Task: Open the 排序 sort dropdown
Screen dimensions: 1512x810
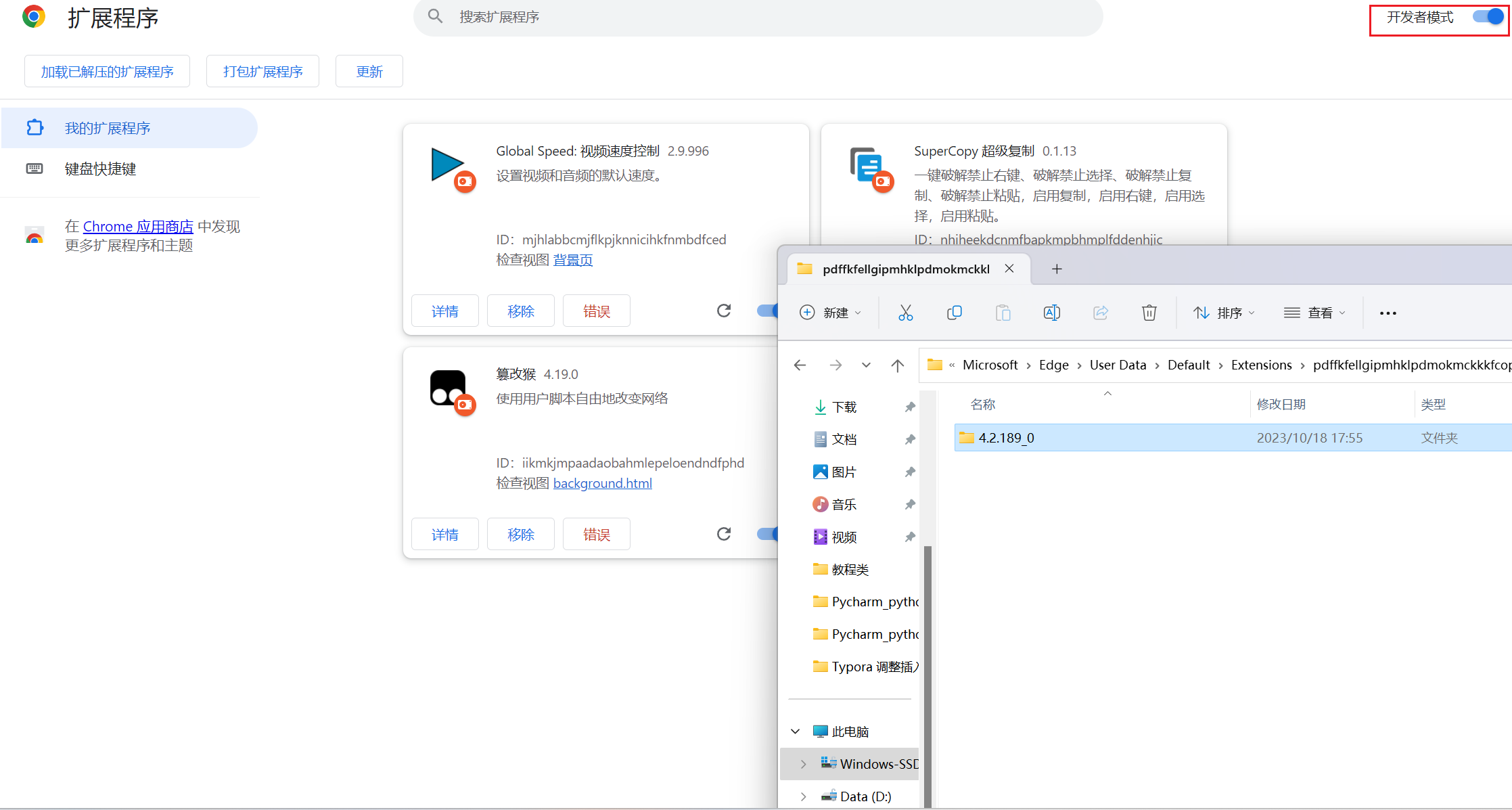Action: [x=1224, y=313]
